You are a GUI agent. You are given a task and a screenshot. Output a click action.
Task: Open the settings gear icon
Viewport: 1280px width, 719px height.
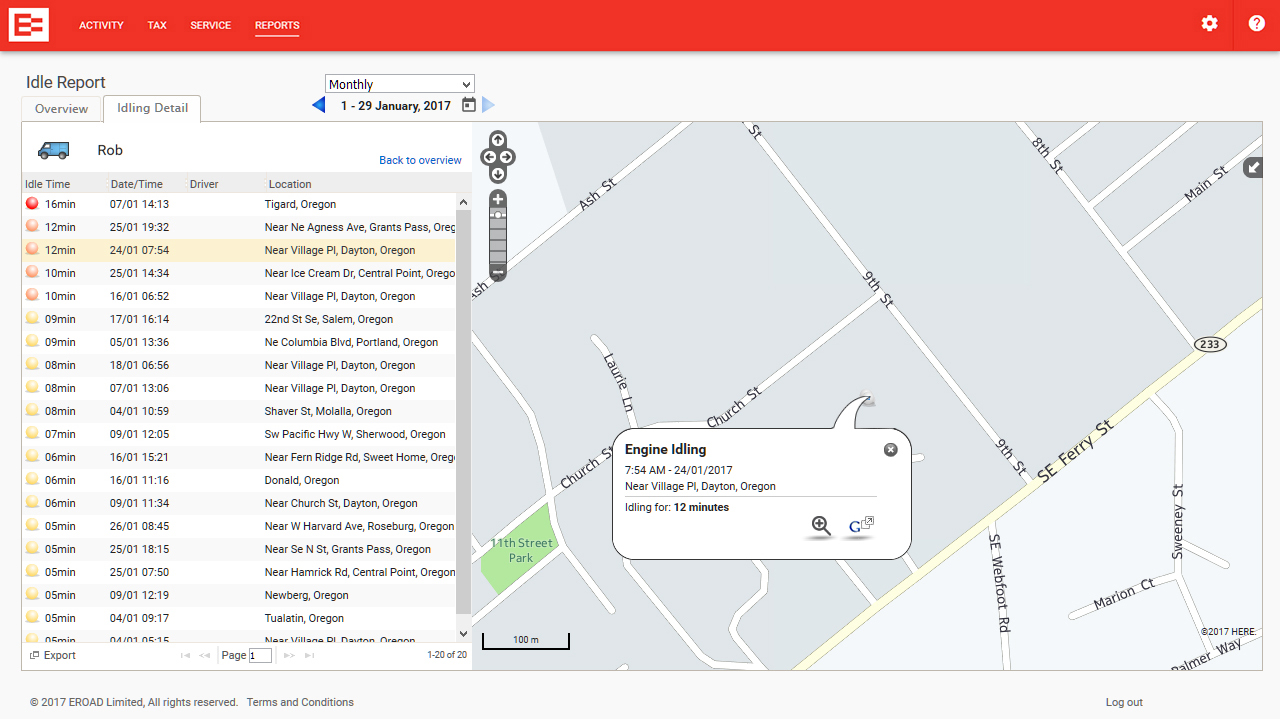(x=1209, y=24)
